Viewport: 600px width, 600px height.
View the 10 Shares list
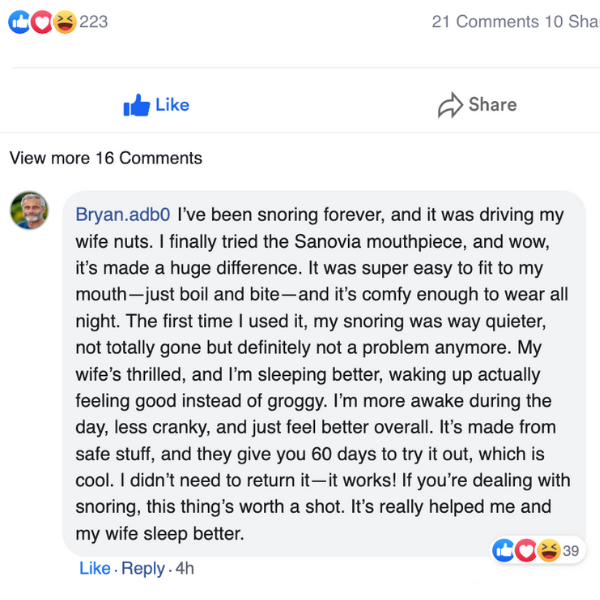(571, 22)
